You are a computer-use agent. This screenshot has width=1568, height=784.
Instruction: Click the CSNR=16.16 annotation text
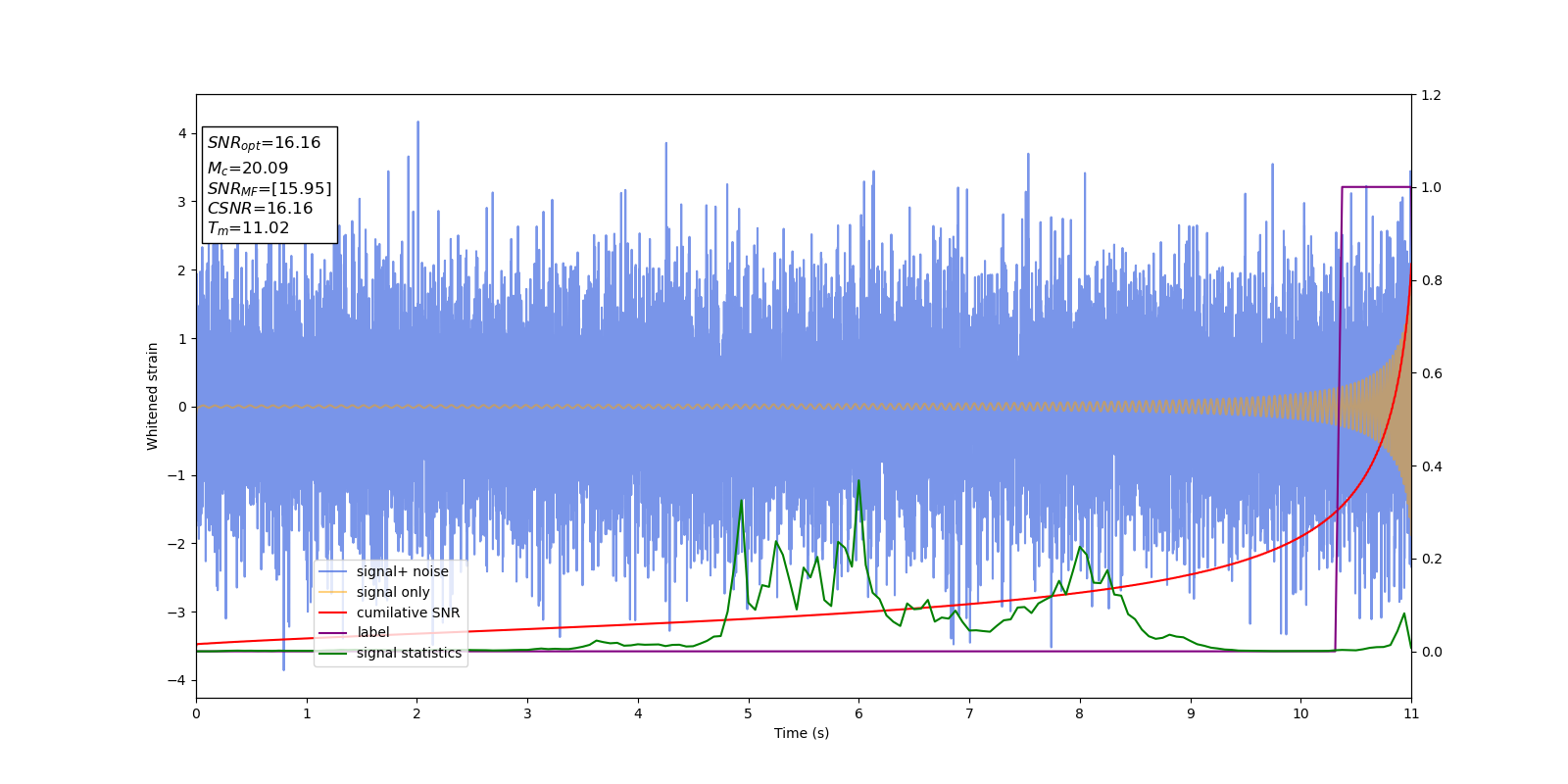[x=260, y=209]
